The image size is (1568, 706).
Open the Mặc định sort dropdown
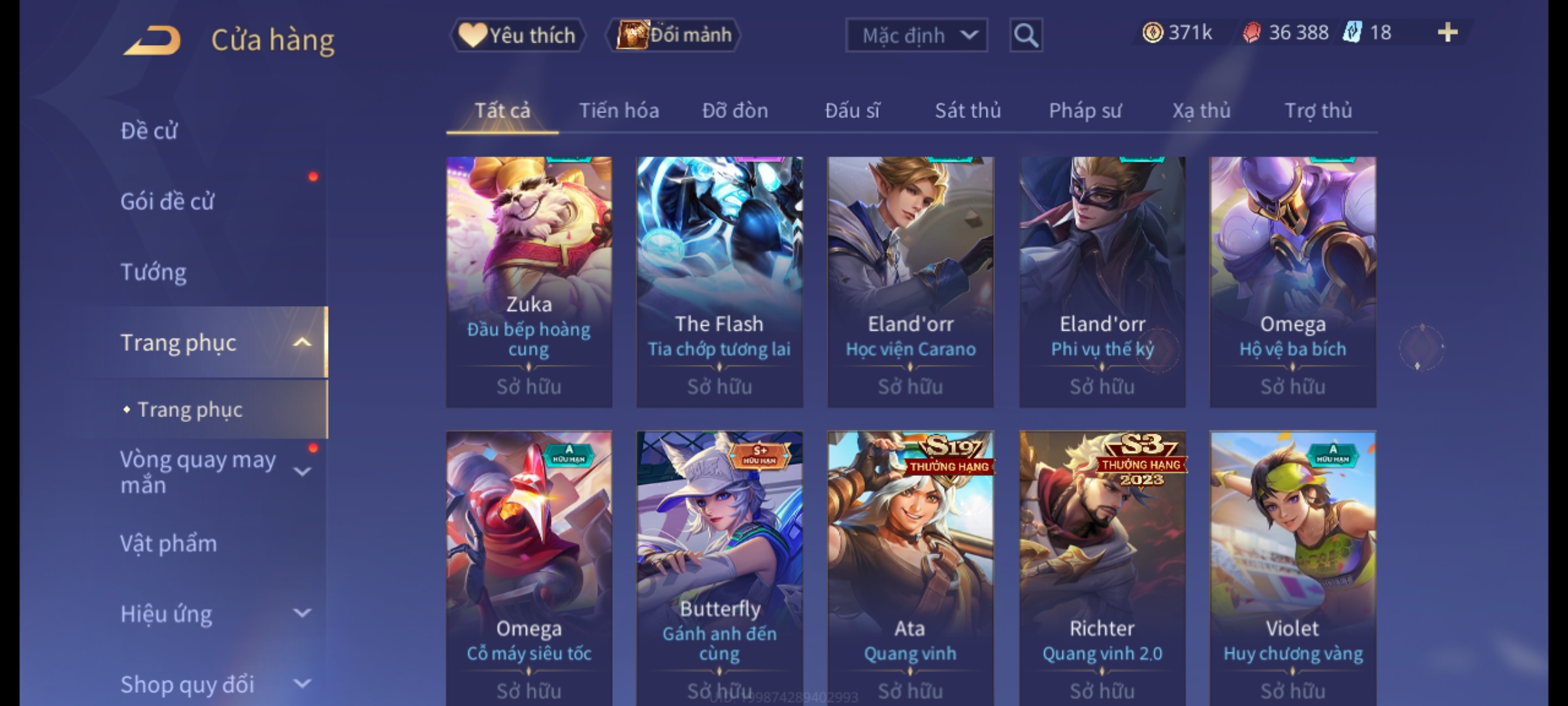point(916,35)
